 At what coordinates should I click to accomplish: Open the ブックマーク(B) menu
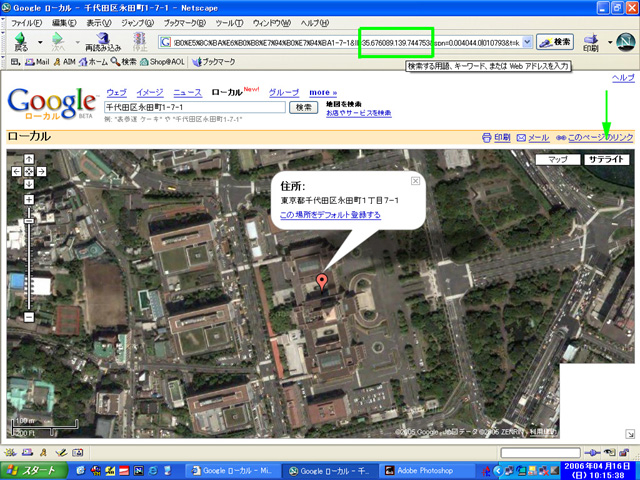(x=185, y=23)
